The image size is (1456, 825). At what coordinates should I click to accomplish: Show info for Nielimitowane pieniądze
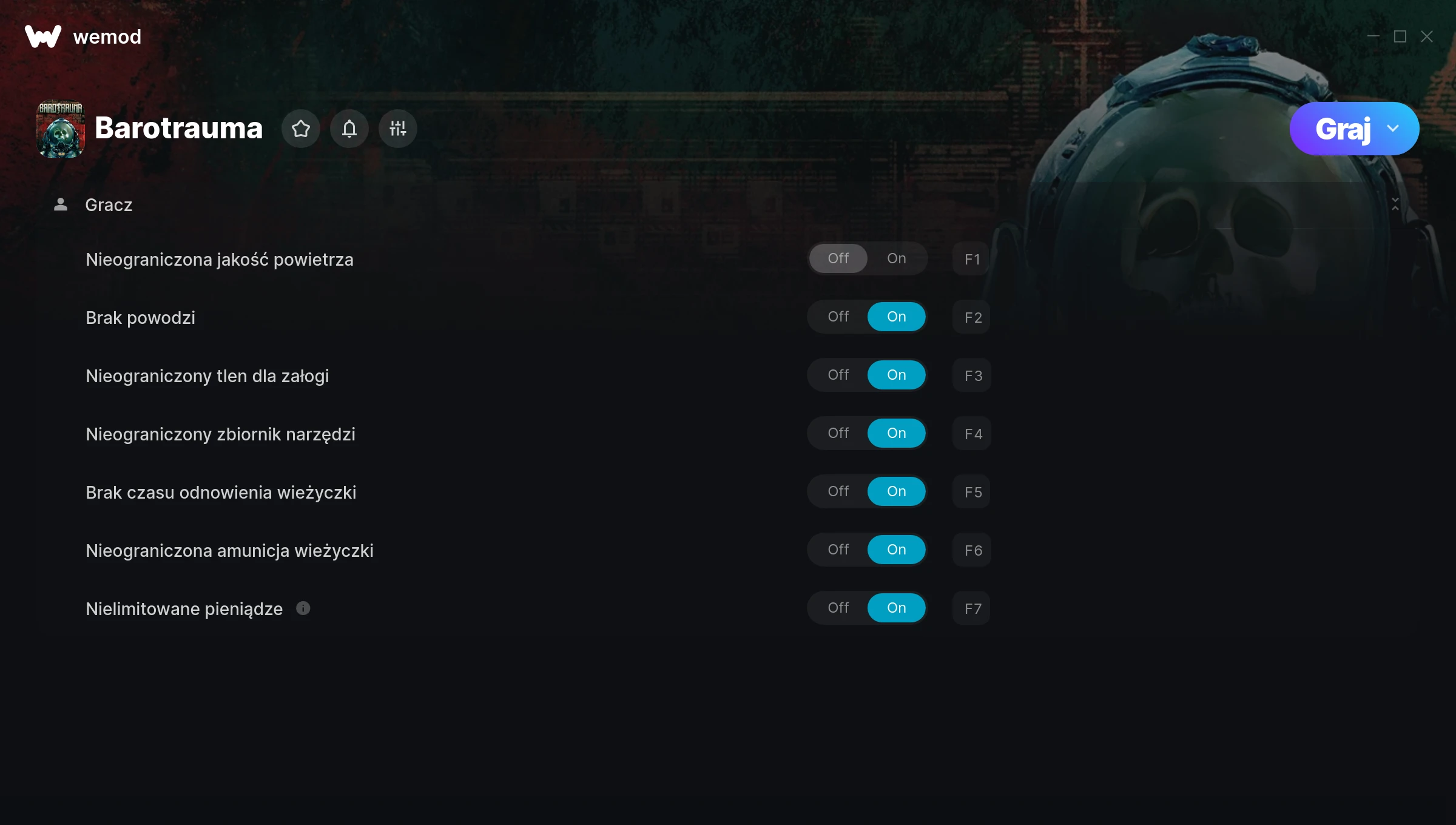click(x=303, y=608)
